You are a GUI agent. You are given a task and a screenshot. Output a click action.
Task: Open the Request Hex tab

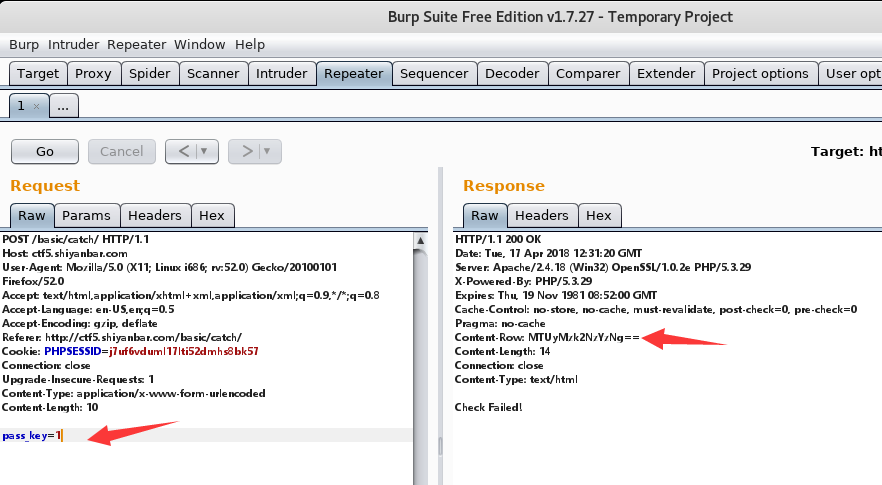[212, 215]
